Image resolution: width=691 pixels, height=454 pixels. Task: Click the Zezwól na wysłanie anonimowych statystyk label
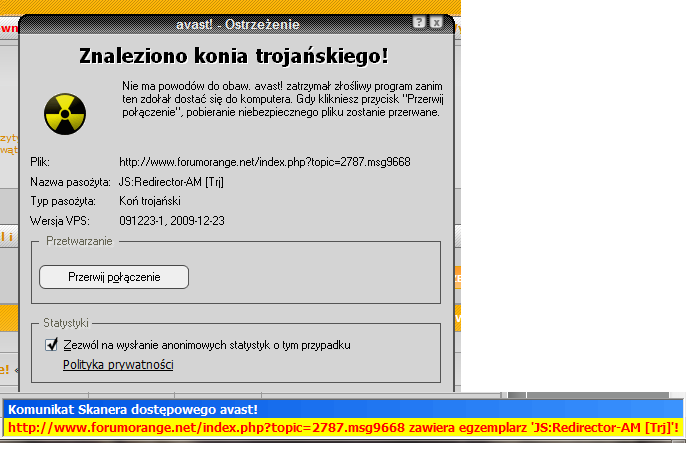[x=207, y=345]
